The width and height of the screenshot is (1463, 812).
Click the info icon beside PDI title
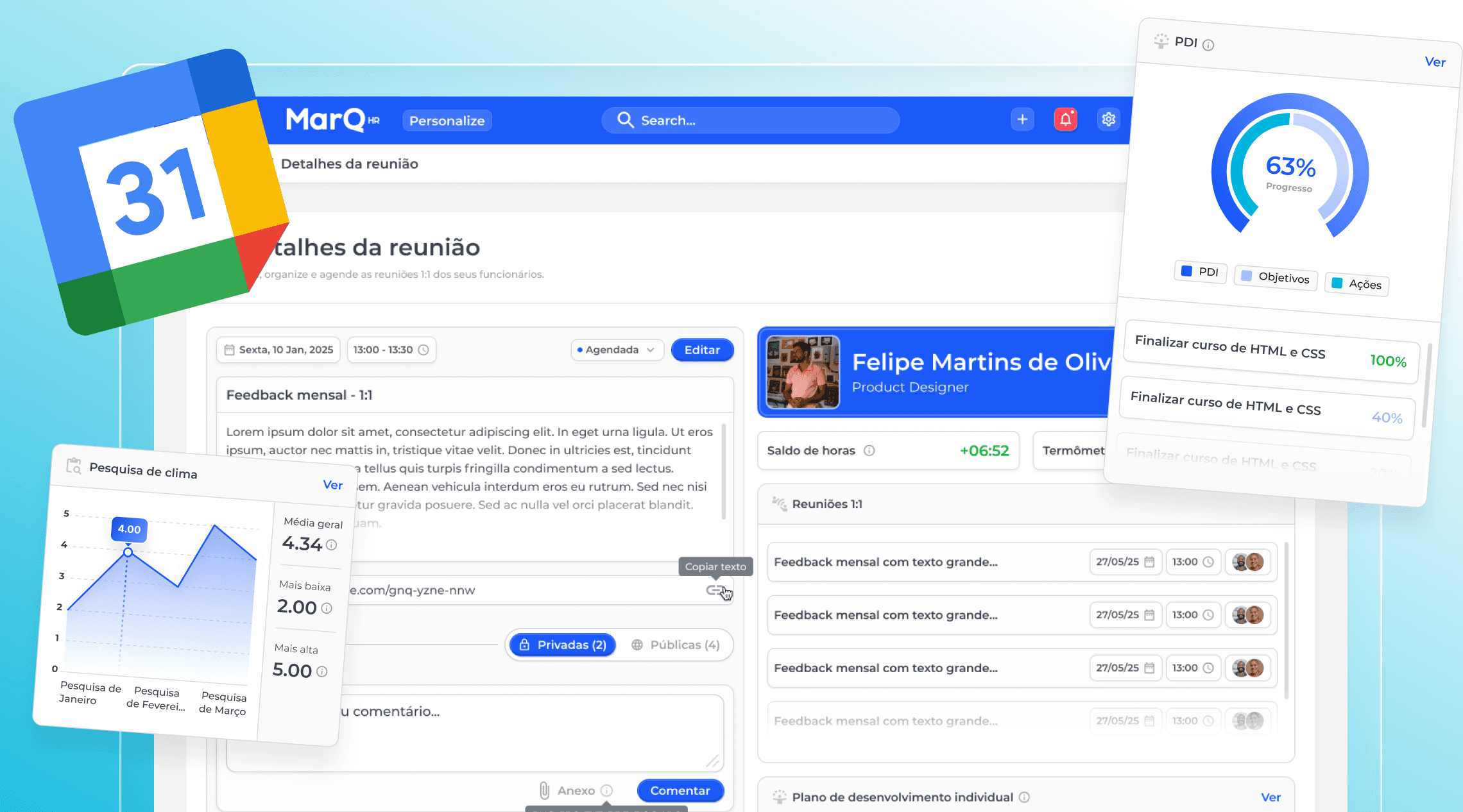pos(1208,45)
